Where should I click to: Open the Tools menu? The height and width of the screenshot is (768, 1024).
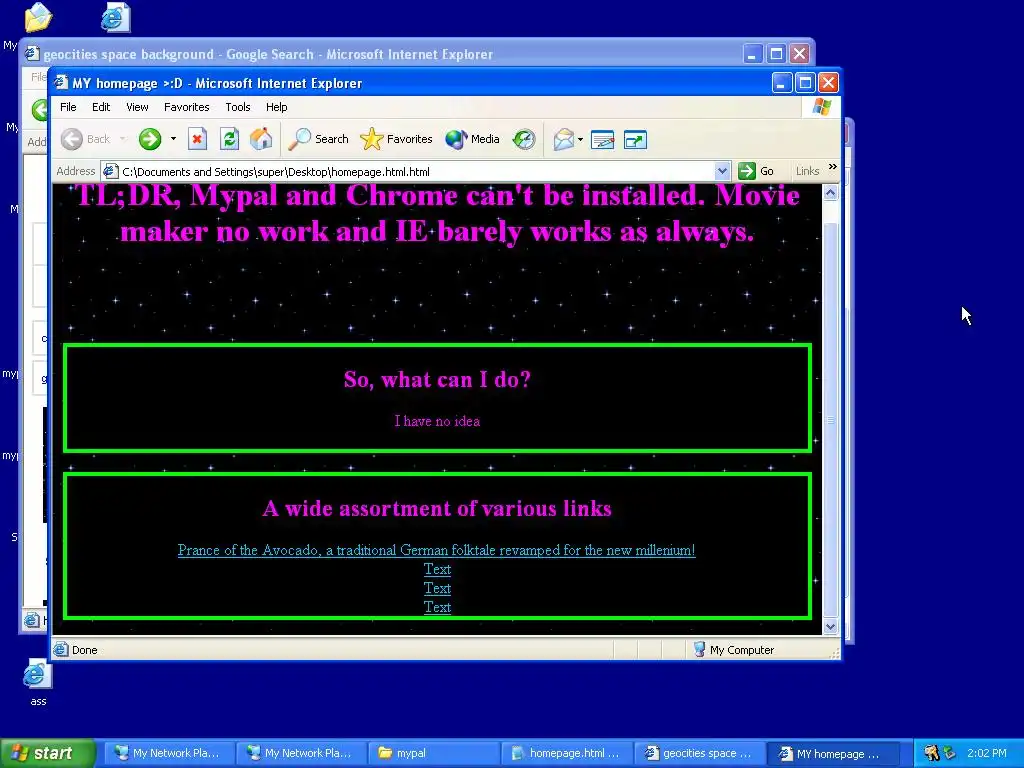[x=238, y=107]
